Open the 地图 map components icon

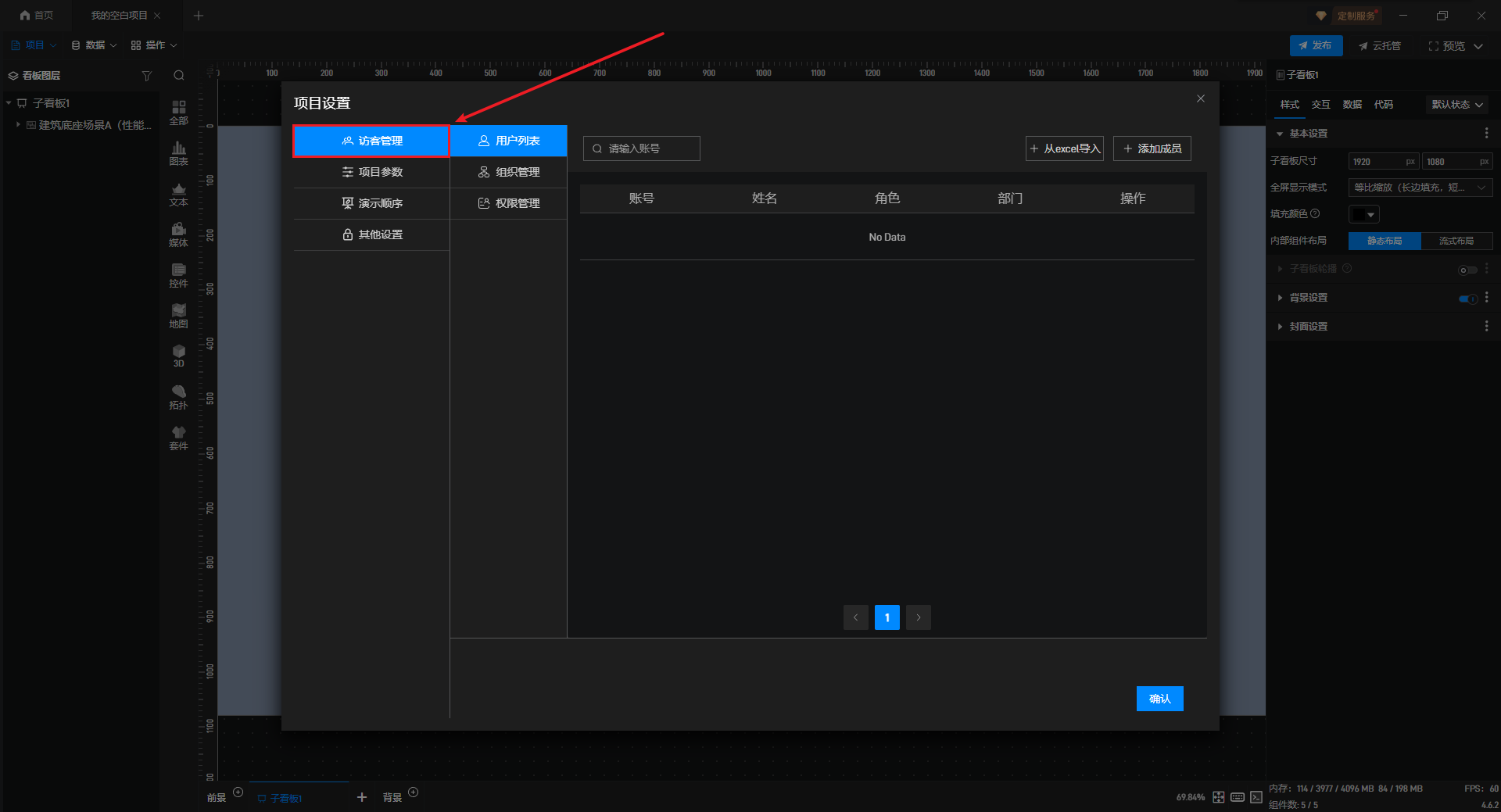179,316
